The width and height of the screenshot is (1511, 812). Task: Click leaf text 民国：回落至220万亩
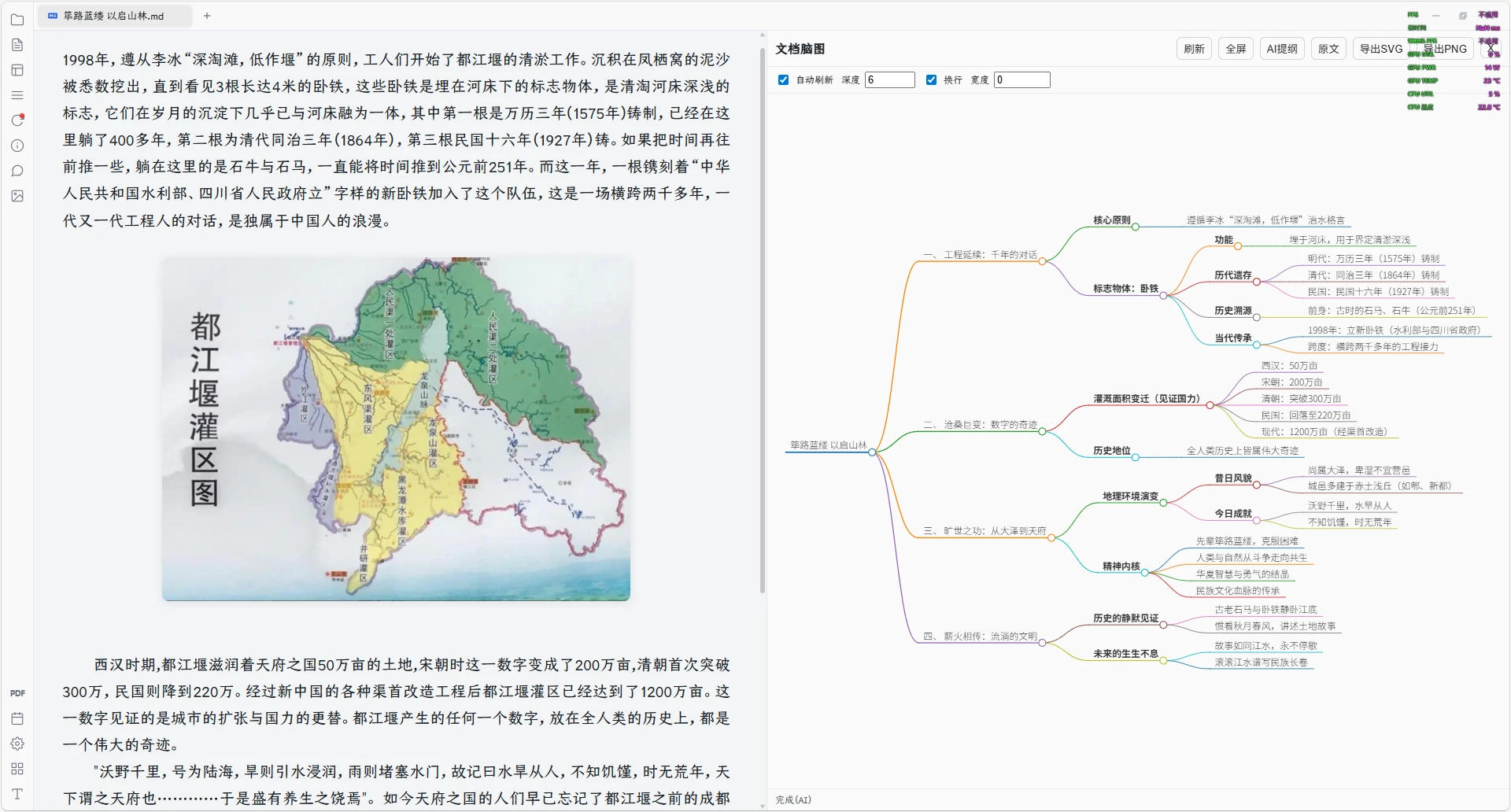tap(1306, 415)
